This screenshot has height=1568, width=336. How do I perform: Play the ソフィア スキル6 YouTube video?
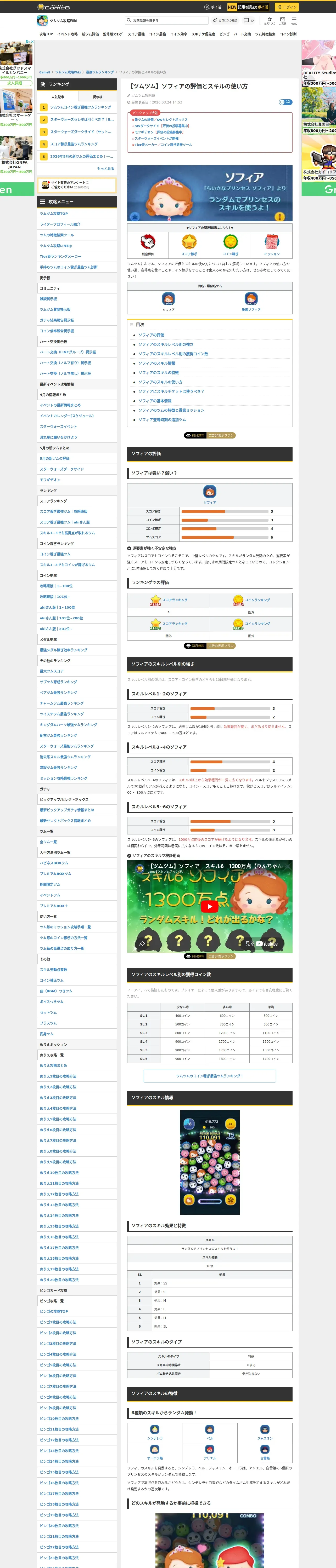[210, 906]
